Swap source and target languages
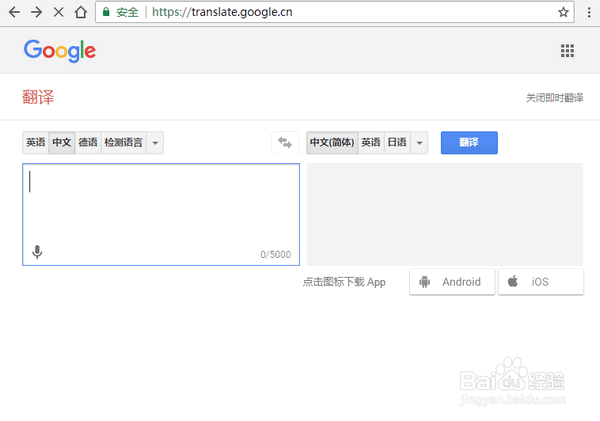600x421 pixels. point(285,142)
